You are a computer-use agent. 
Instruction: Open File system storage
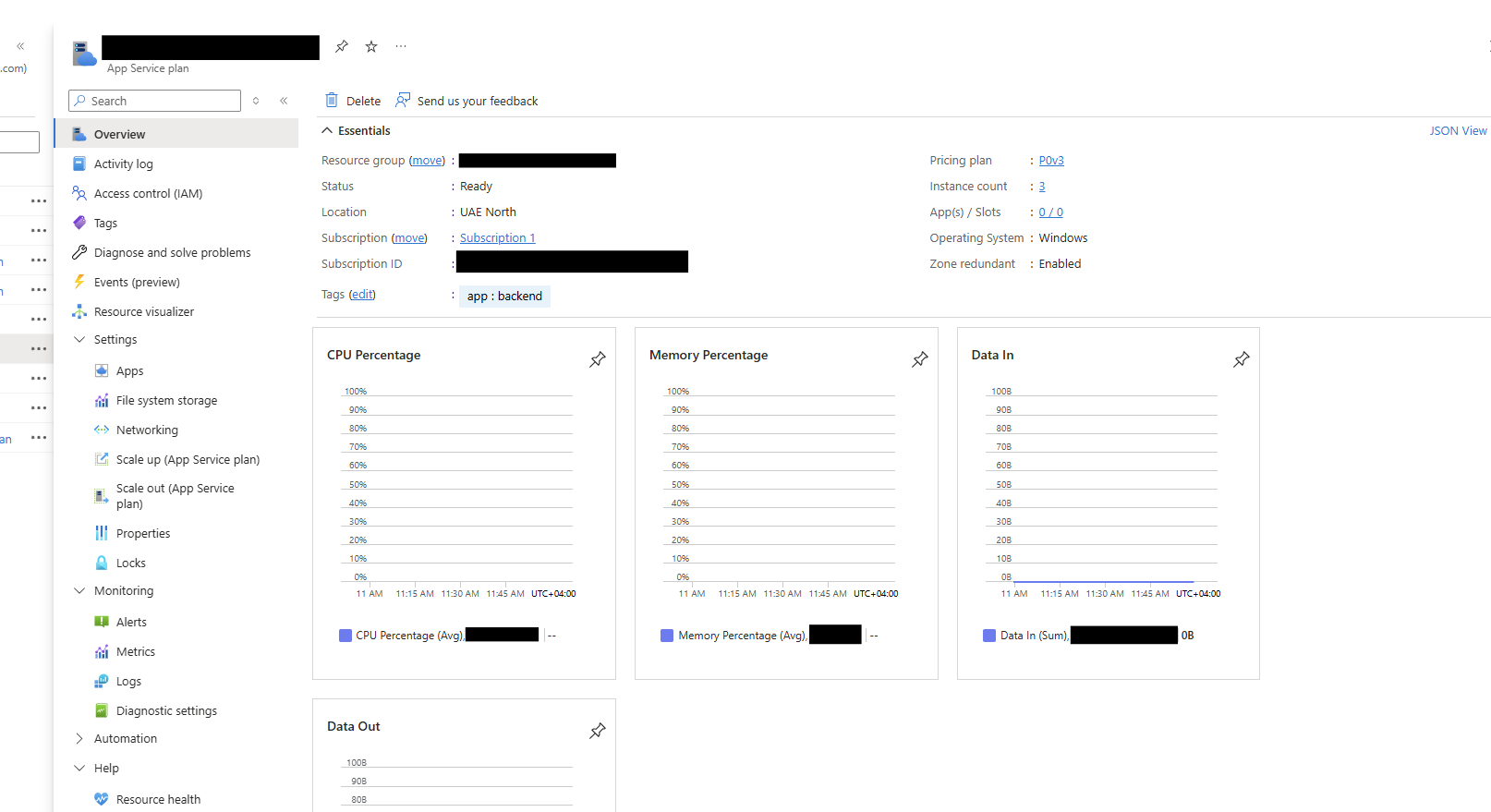click(166, 400)
